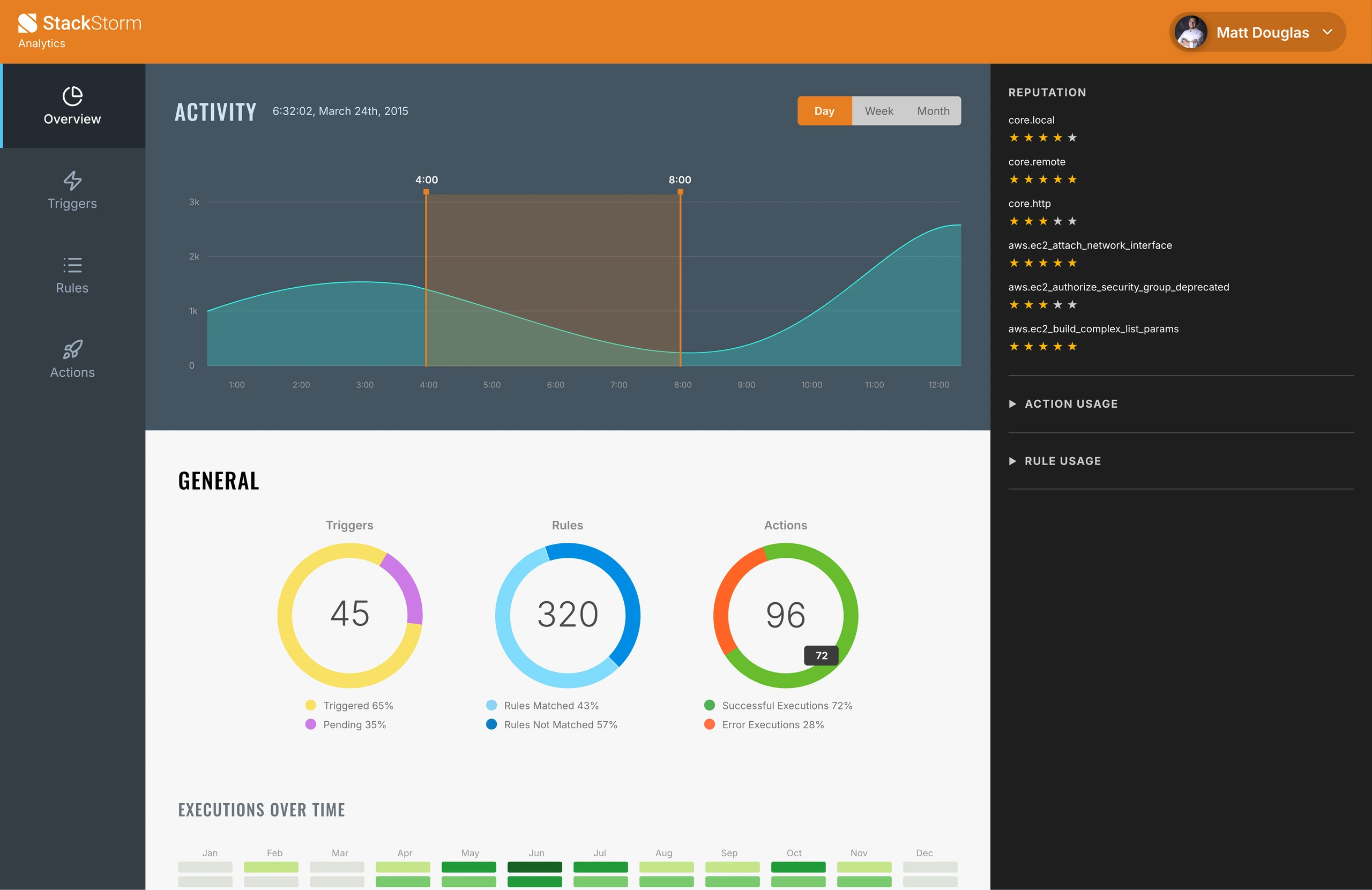Click fourth star for aws.ec2_authorize_security_group_deprecated
Viewport: 1372px width, 890px height.
tap(1058, 304)
